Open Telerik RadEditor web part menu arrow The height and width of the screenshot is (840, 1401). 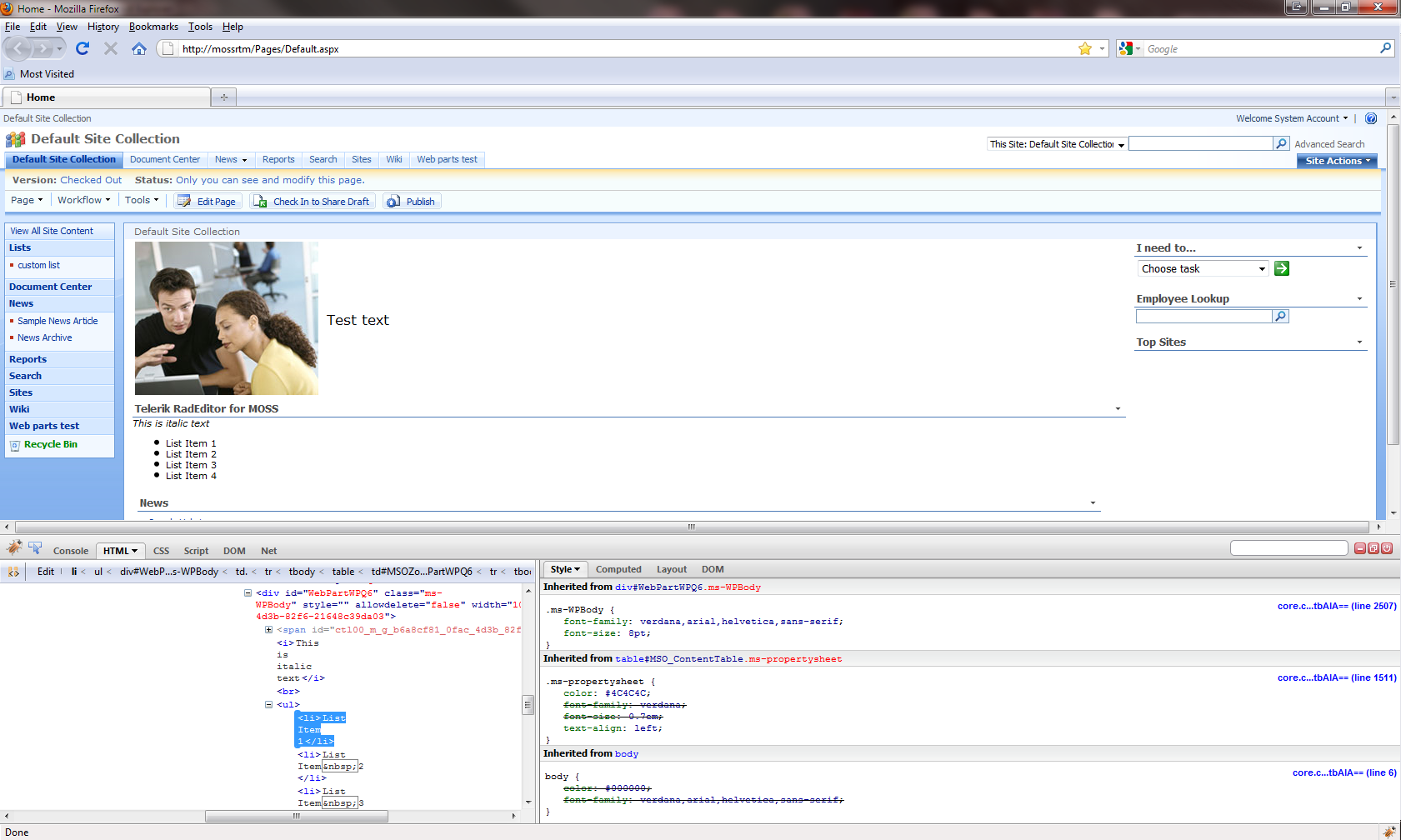tap(1118, 409)
